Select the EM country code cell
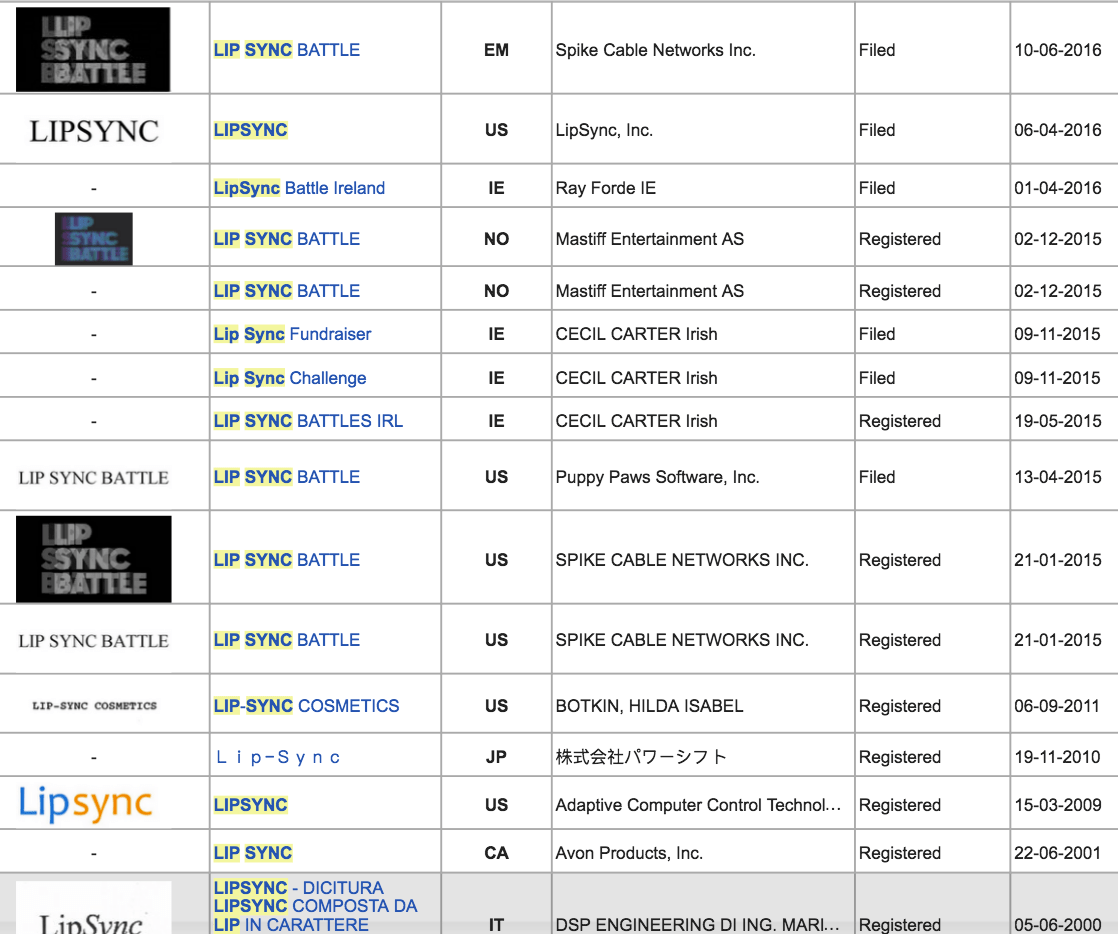The height and width of the screenshot is (934, 1118). [x=496, y=50]
